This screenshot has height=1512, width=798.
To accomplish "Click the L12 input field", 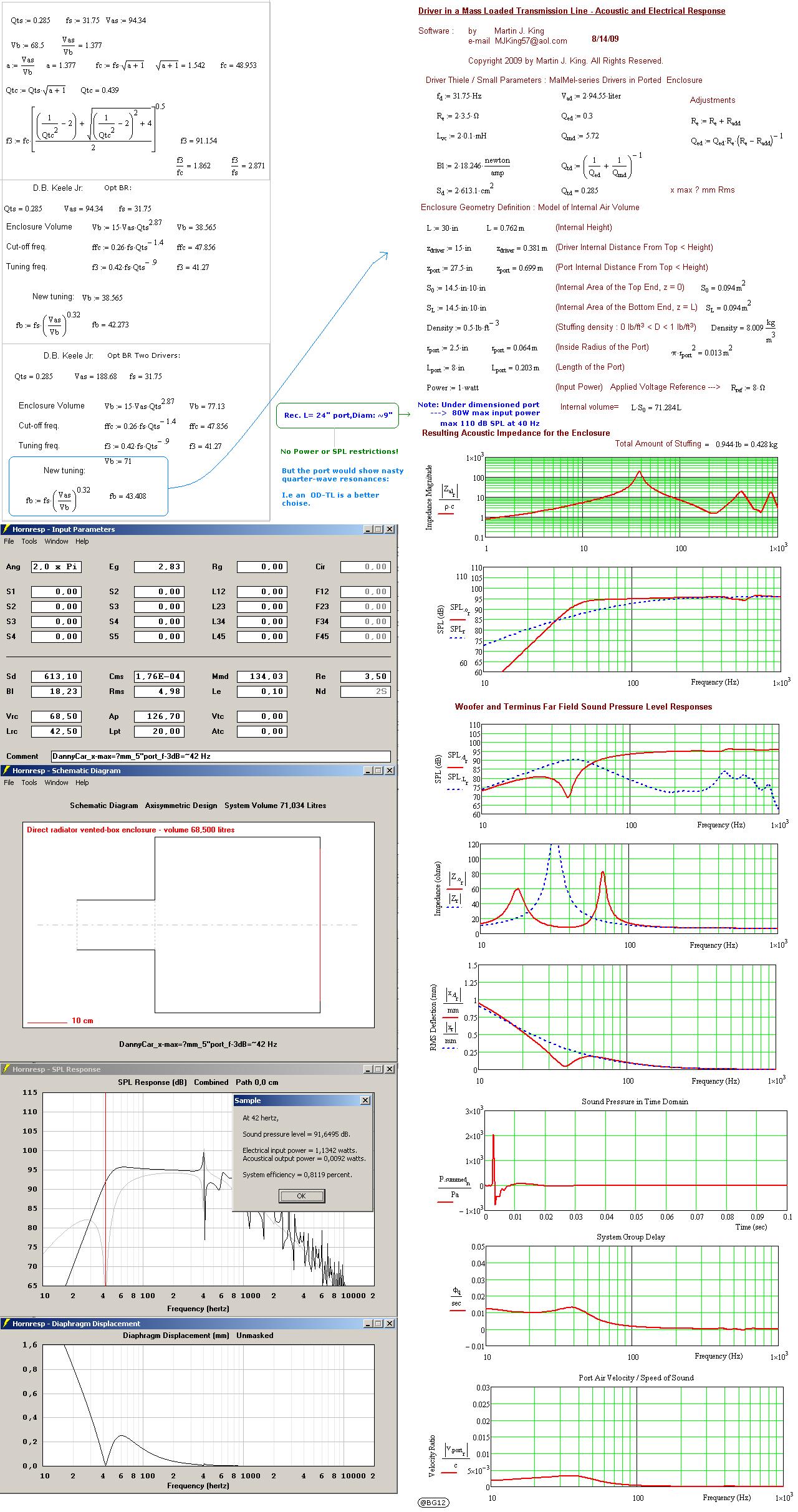I will click(262, 592).
